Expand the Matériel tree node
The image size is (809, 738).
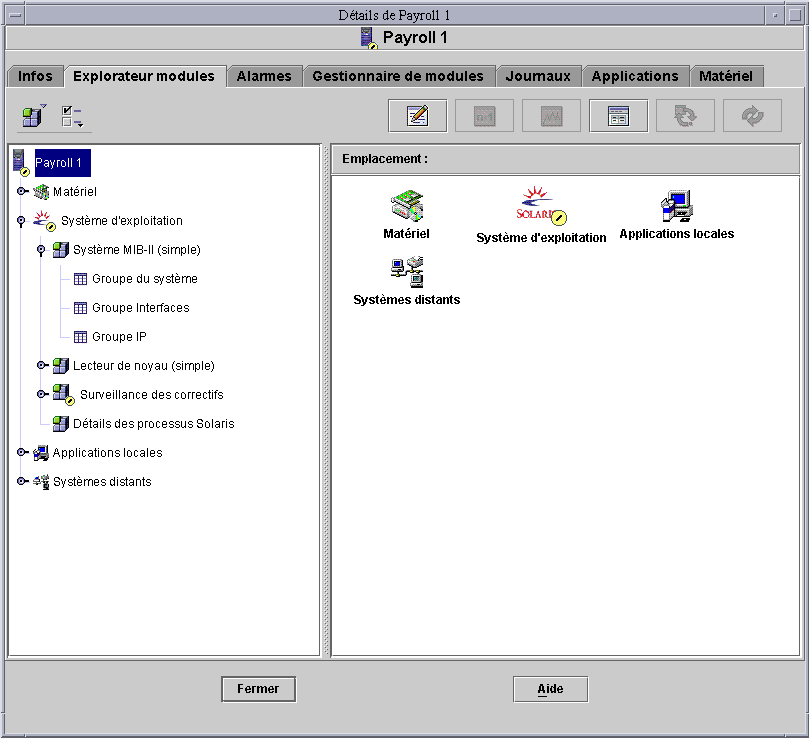[x=22, y=191]
